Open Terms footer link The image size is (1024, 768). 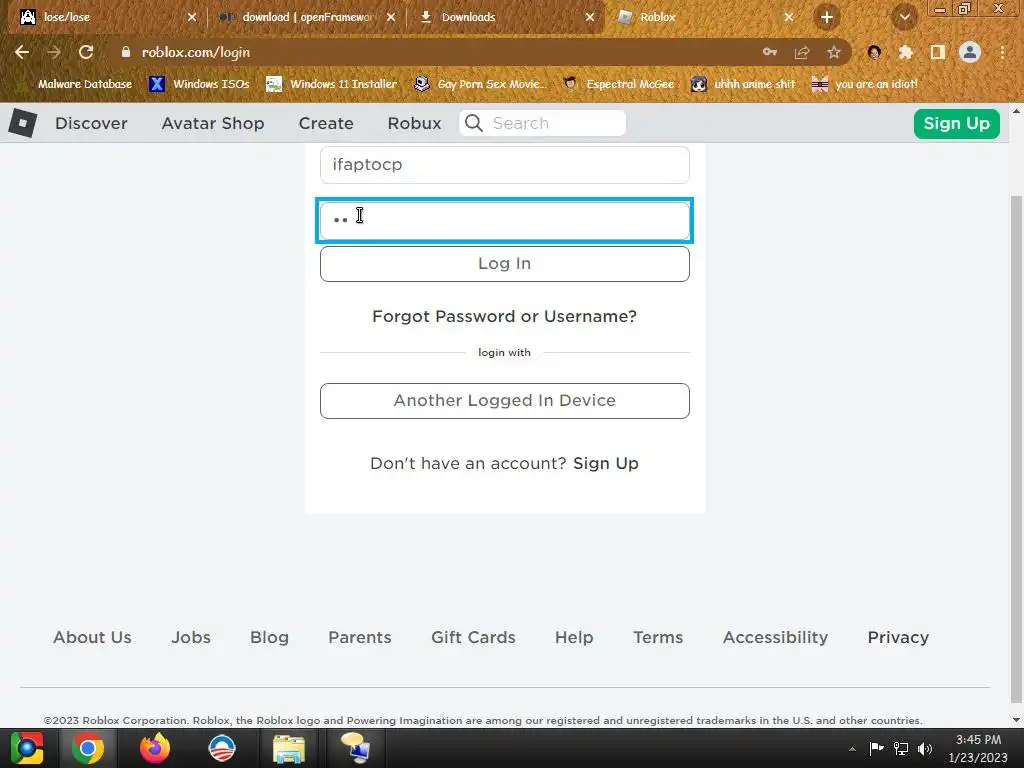(x=658, y=637)
